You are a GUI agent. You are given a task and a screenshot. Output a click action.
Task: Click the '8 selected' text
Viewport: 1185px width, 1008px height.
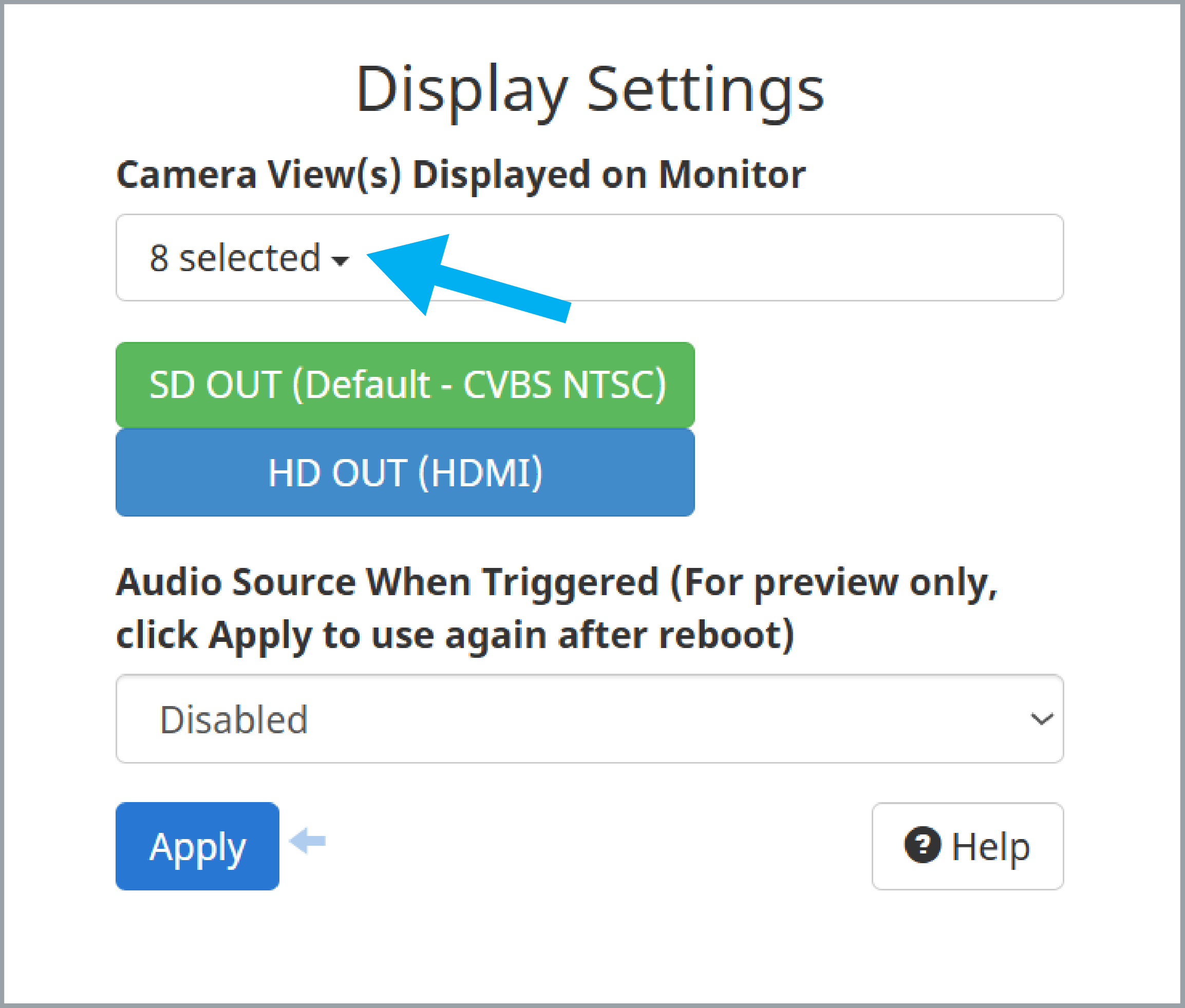[x=235, y=258]
